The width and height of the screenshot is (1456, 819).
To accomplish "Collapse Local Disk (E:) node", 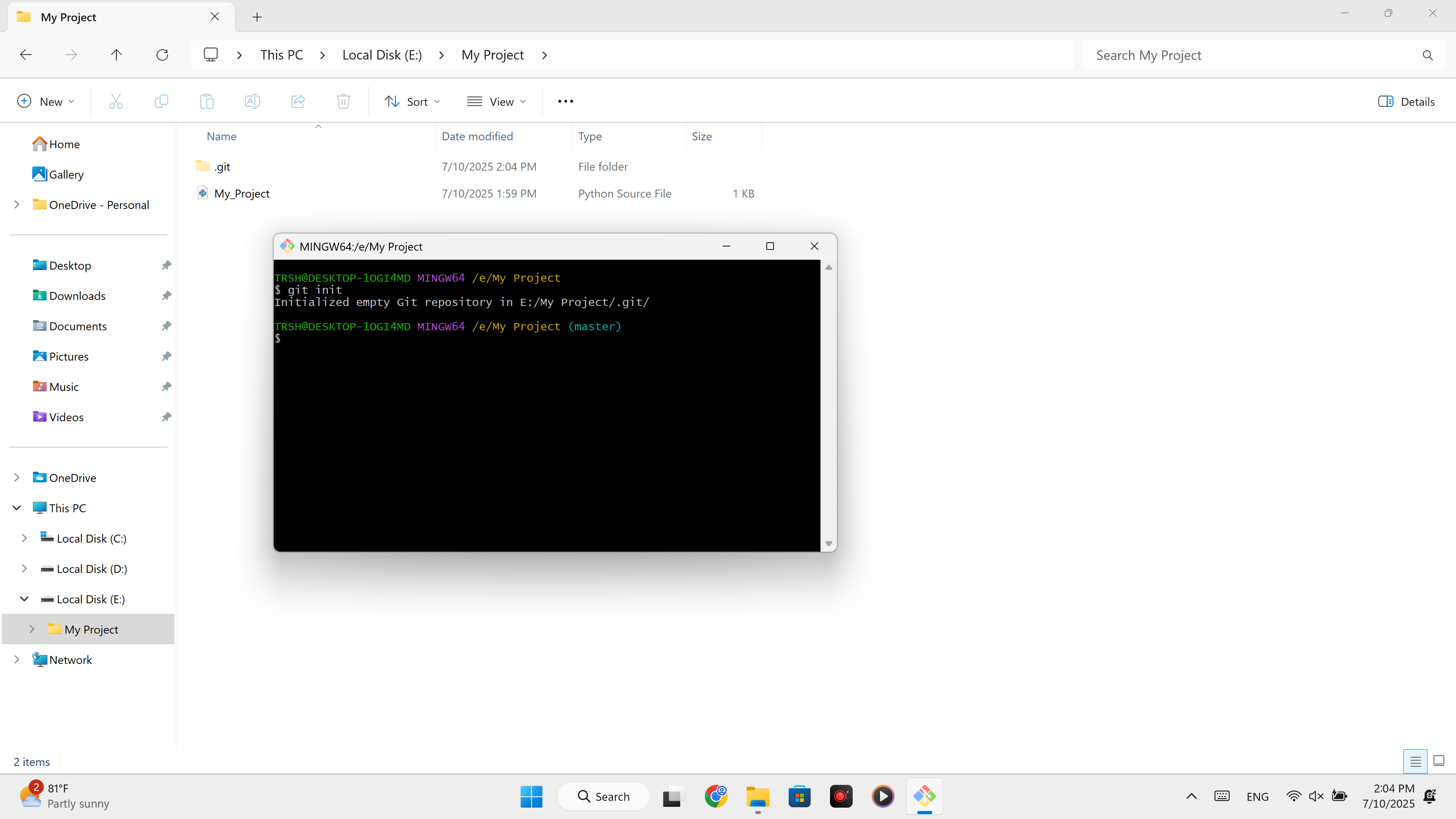I will (x=24, y=599).
